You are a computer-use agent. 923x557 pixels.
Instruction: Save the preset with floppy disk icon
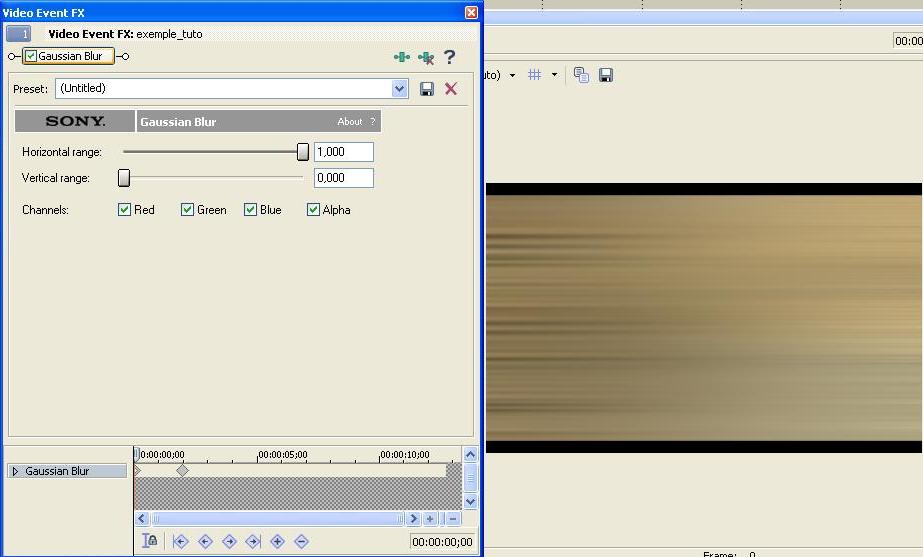coord(427,89)
